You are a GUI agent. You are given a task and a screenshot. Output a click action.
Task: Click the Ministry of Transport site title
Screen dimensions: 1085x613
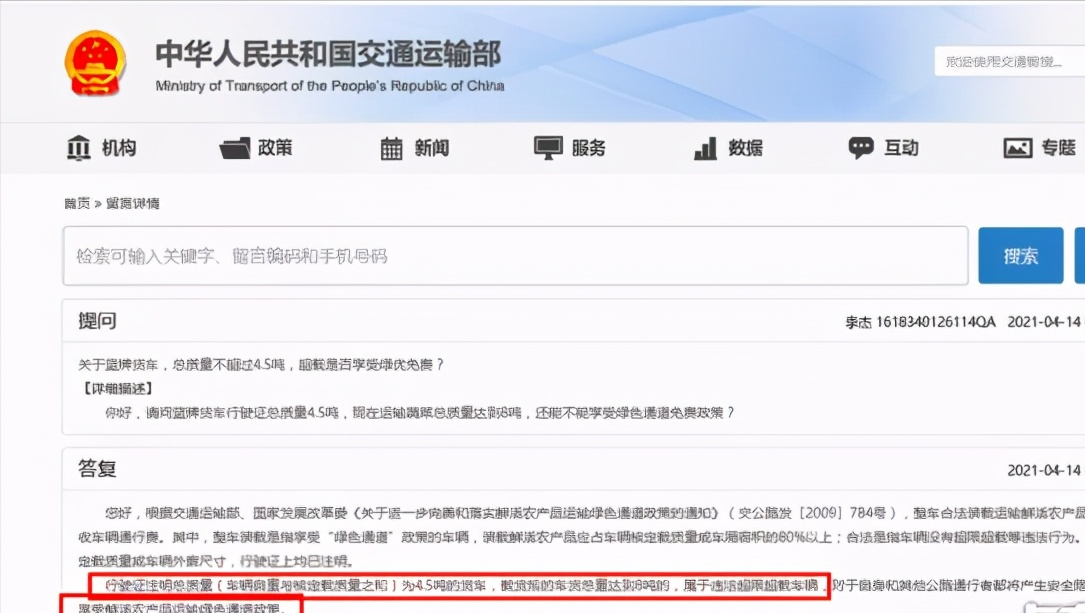(x=328, y=54)
